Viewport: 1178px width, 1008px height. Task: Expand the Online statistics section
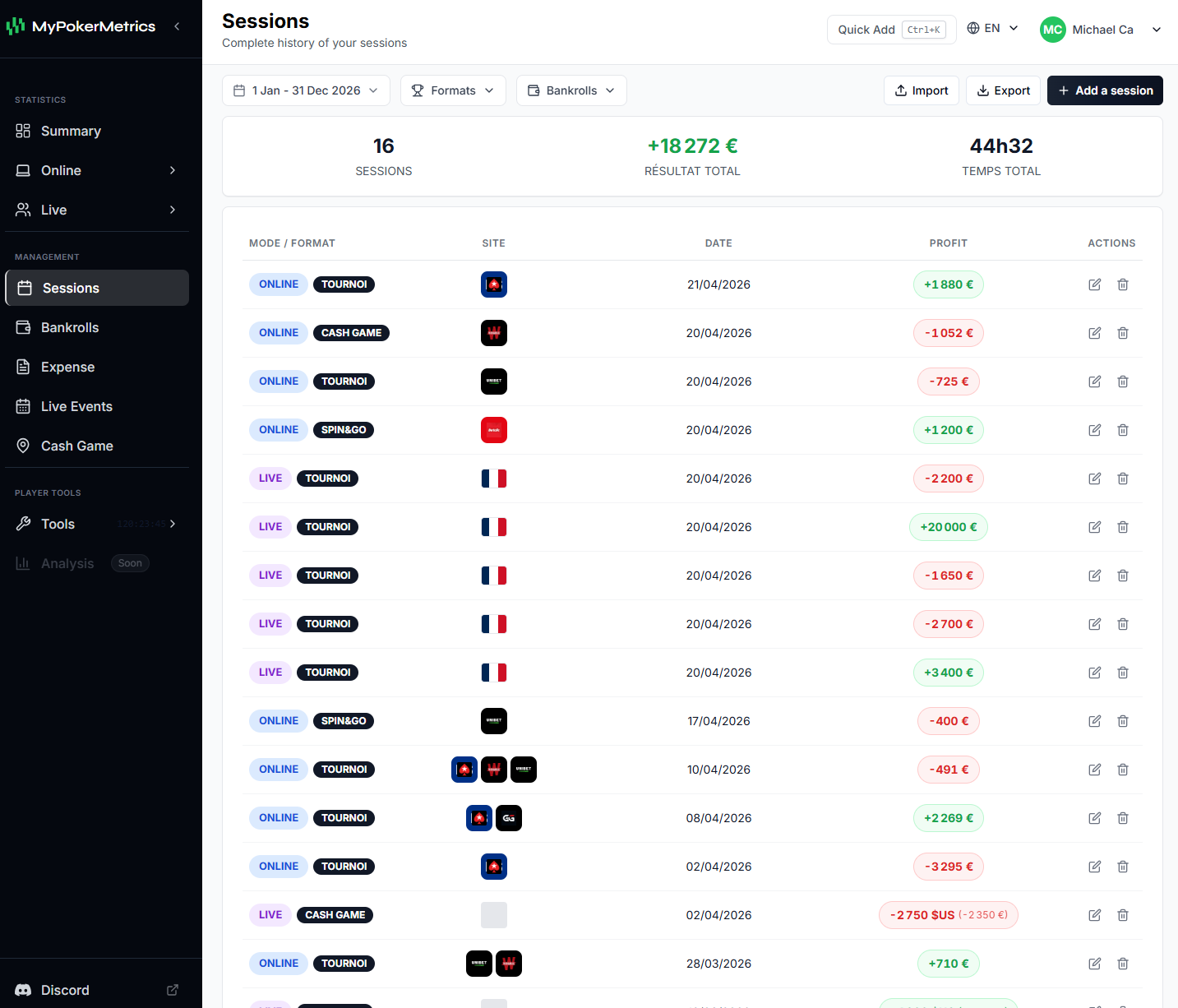96,170
